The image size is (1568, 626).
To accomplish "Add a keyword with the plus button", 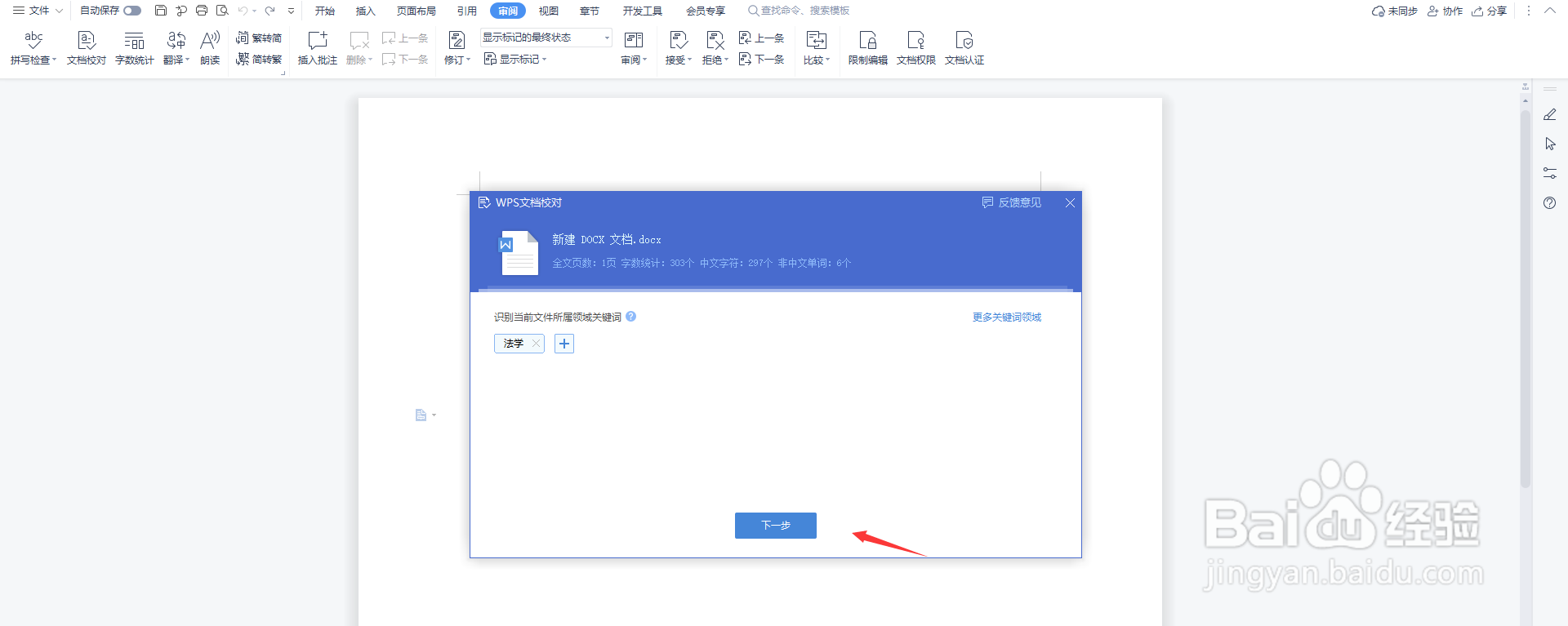I will click(x=564, y=344).
